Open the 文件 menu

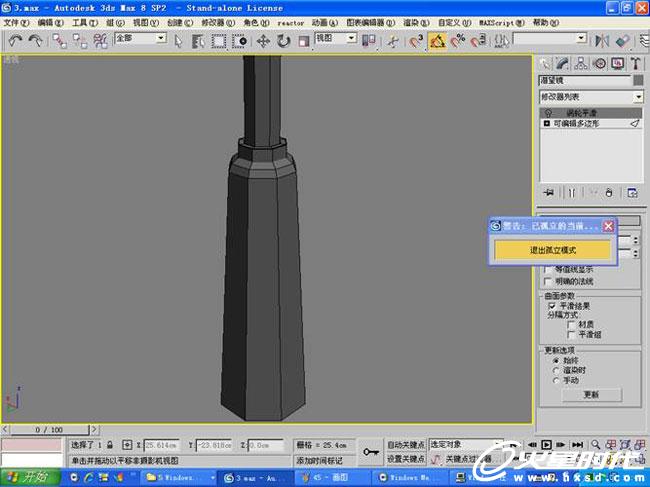click(x=16, y=23)
